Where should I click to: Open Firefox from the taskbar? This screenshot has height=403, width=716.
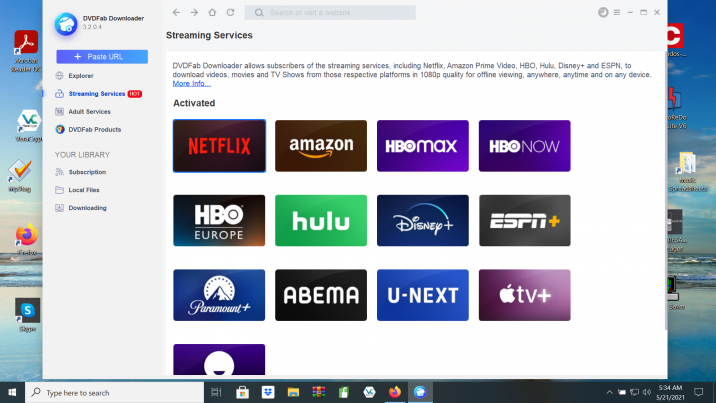point(395,392)
